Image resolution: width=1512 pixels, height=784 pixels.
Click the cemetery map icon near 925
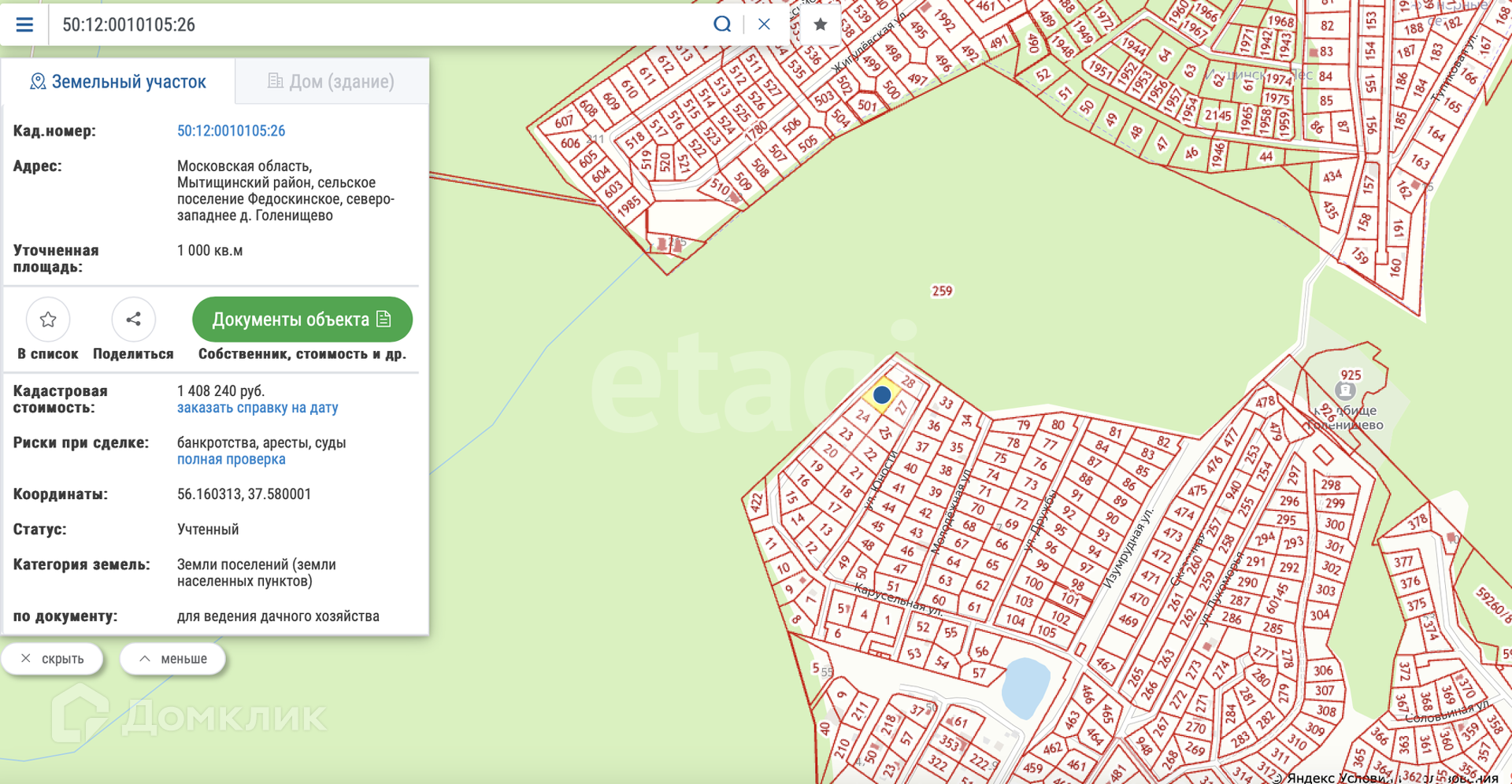pos(1345,390)
